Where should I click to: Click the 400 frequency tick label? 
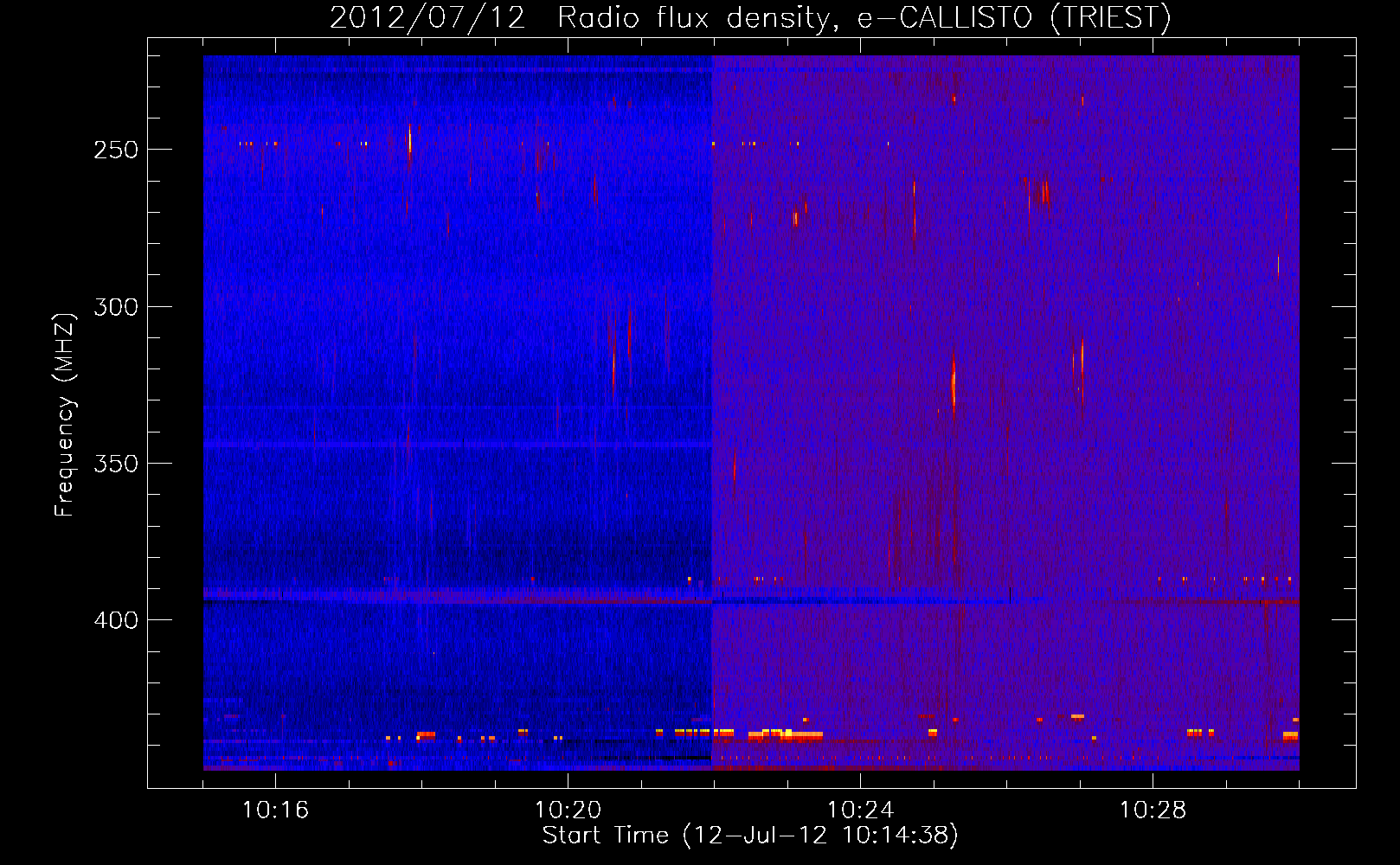coord(116,620)
